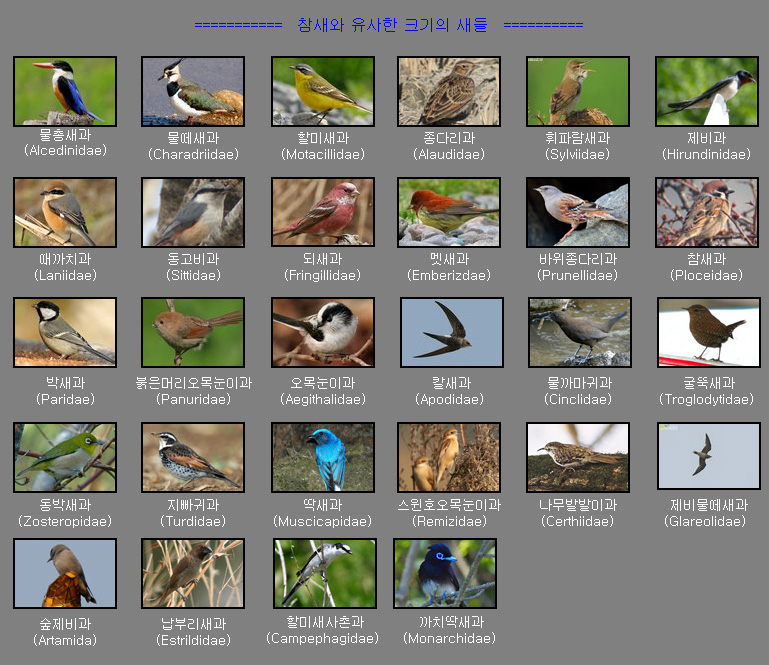Viewport: 769px width, 665px height.
Task: Click the Cinclidae dipper thumbnail
Action: point(580,332)
